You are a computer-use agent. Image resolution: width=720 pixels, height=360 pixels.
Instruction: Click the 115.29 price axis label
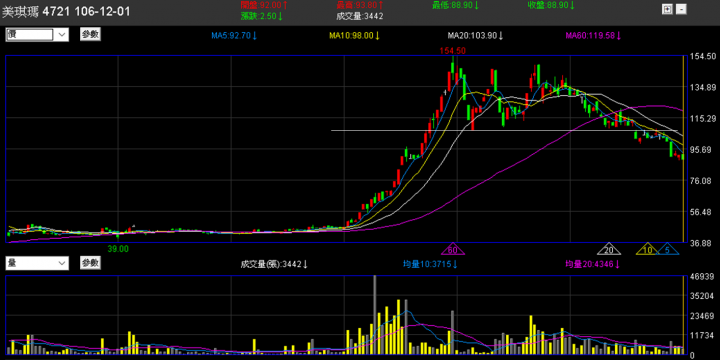pos(703,119)
